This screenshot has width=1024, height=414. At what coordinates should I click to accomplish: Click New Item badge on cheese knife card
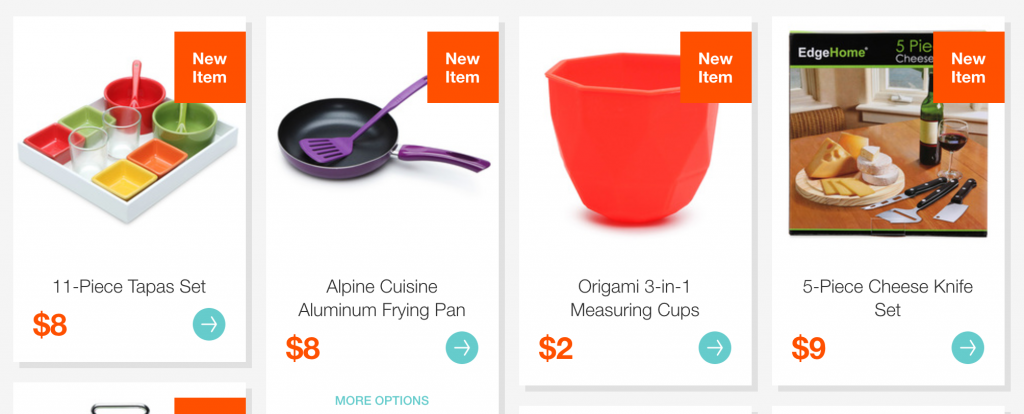[968, 67]
